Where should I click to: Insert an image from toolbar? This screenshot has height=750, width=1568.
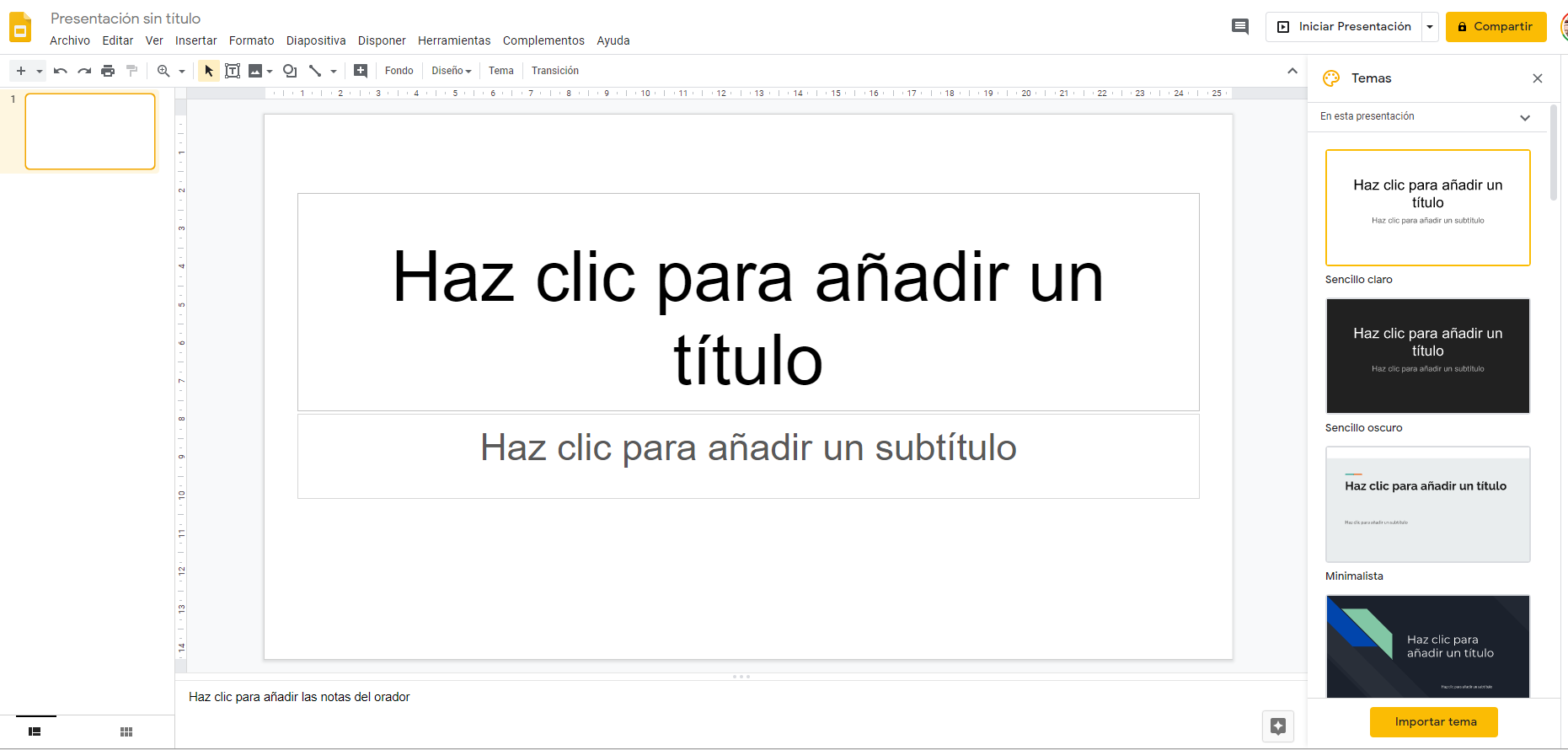tap(255, 71)
